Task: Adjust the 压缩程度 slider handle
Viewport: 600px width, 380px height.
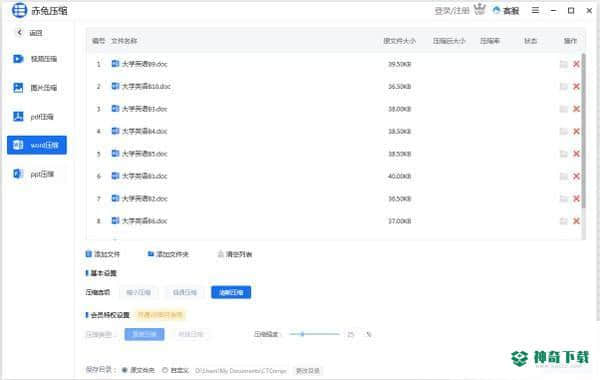Action: [302, 334]
